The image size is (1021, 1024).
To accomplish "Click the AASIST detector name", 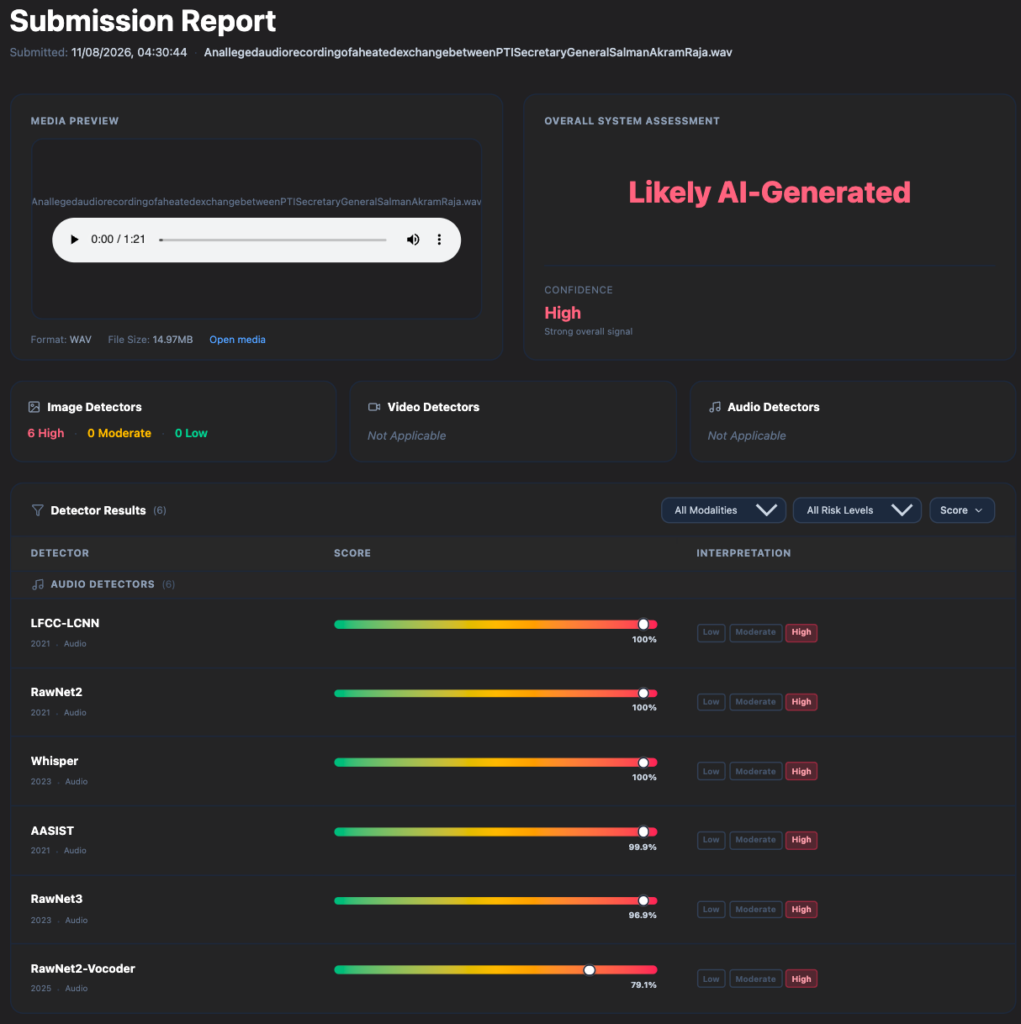I will (52, 831).
